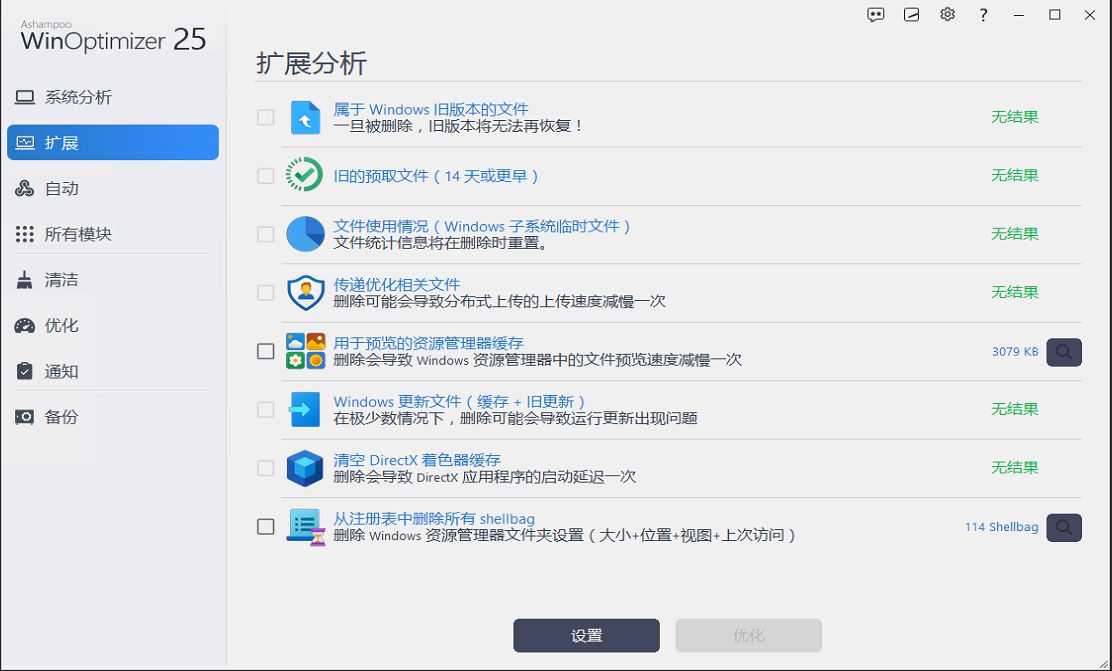Open help question mark icon
Image resolution: width=1112 pixels, height=671 pixels.
click(983, 15)
